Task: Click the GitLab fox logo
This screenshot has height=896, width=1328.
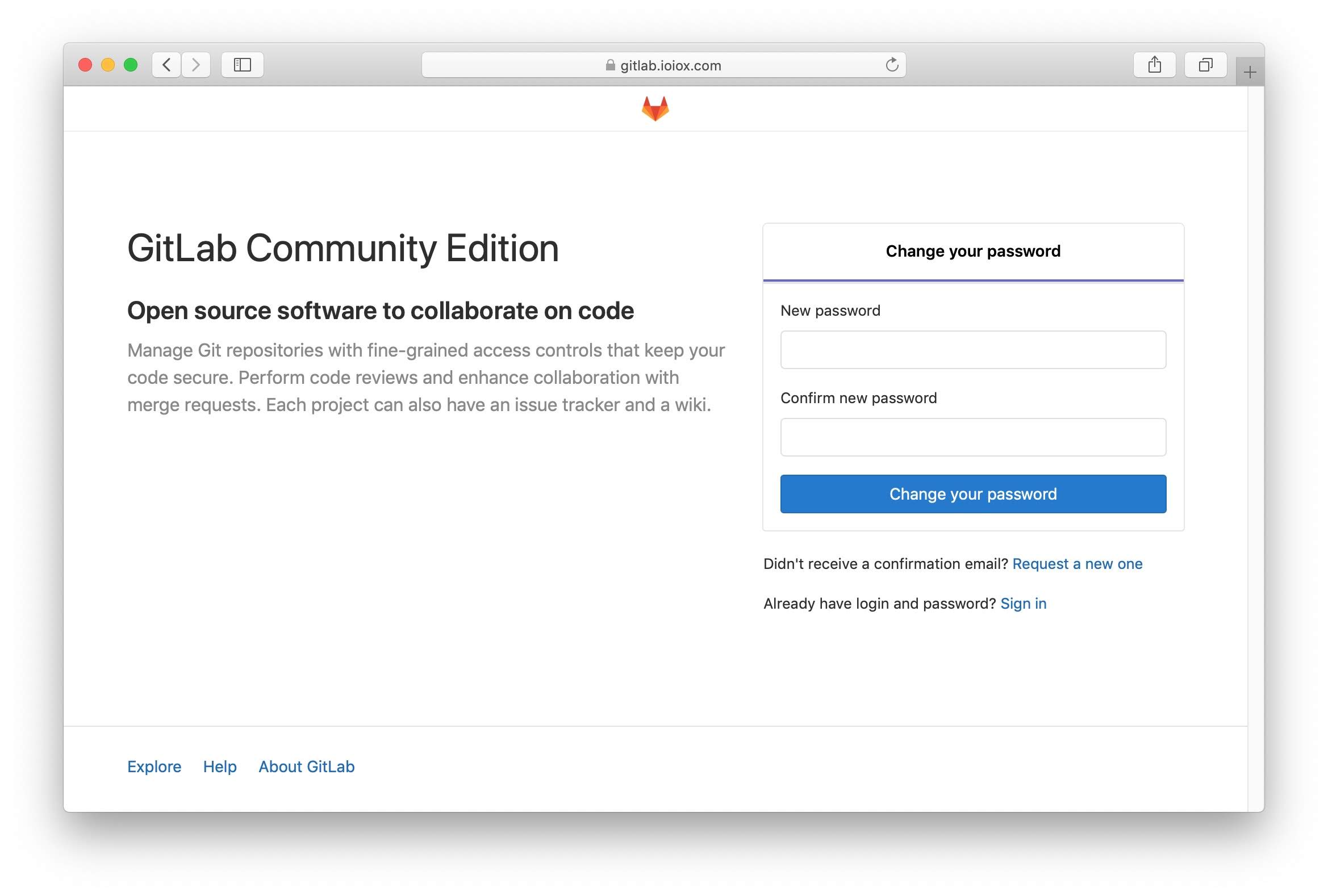Action: [x=655, y=108]
